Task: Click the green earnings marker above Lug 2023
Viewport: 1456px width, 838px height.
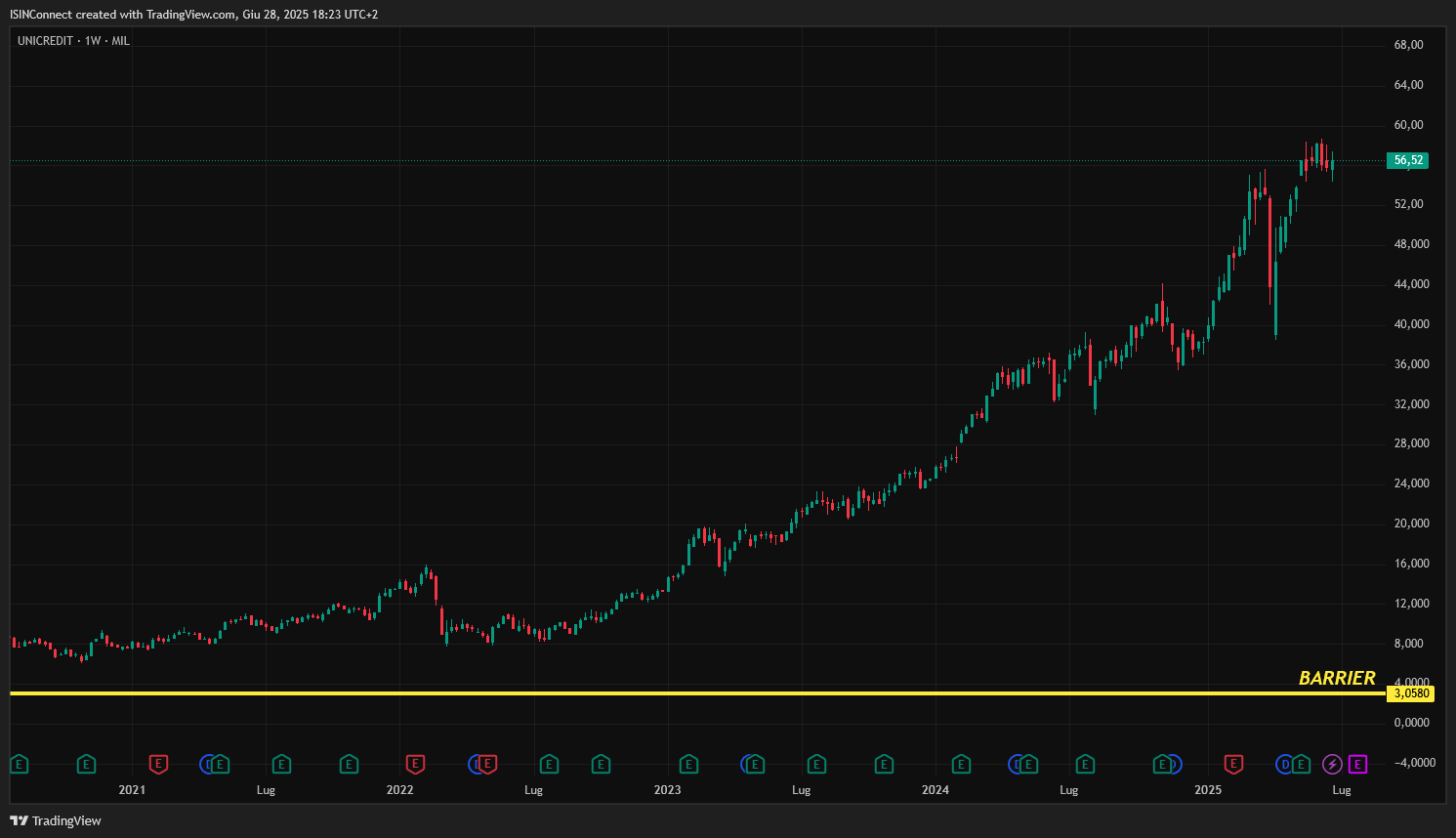Action: (x=816, y=765)
